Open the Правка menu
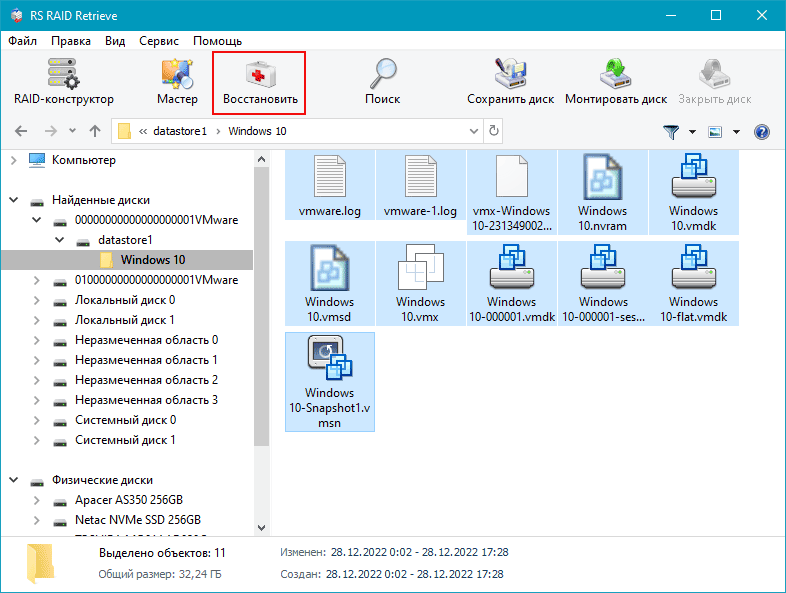The width and height of the screenshot is (786, 593). [71, 41]
